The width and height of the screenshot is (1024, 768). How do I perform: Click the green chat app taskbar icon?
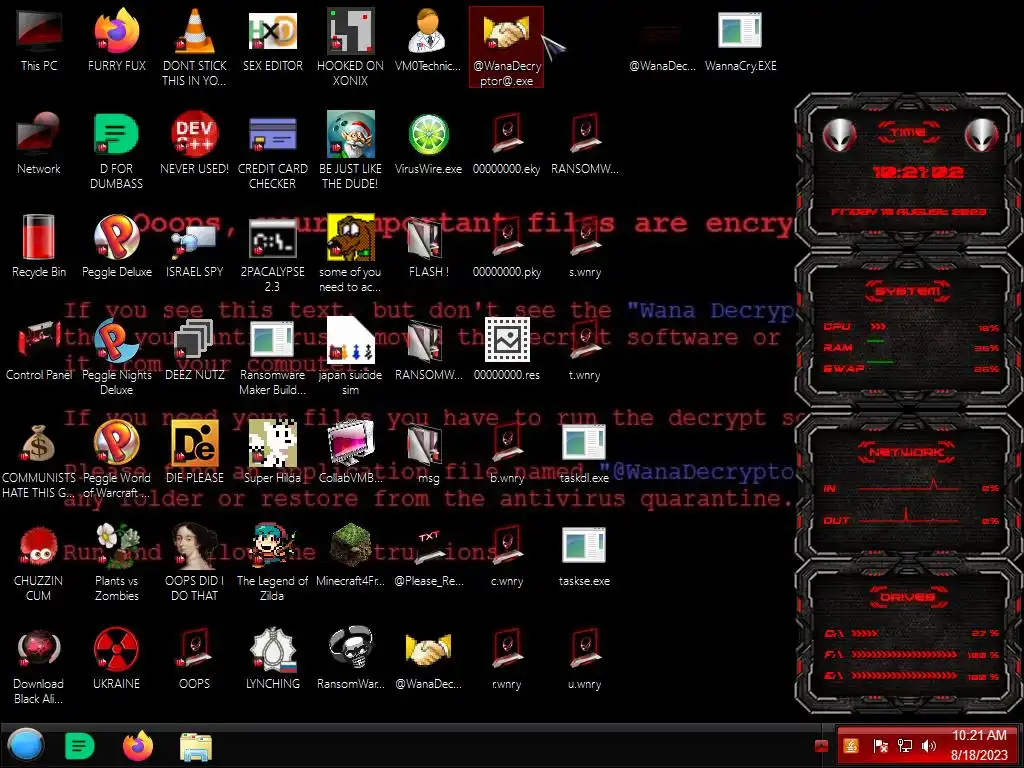[x=80, y=746]
